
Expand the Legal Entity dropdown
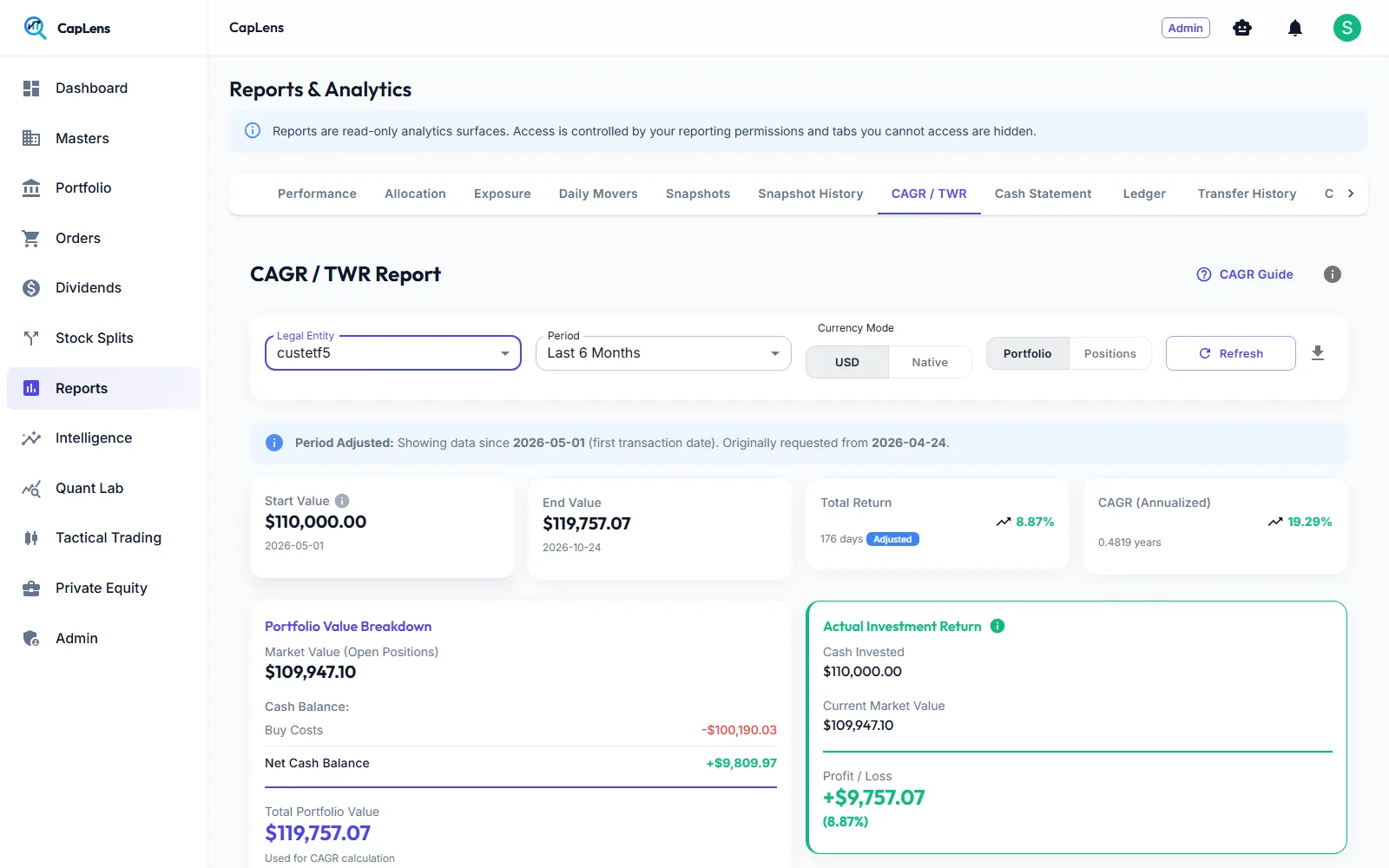click(x=393, y=353)
